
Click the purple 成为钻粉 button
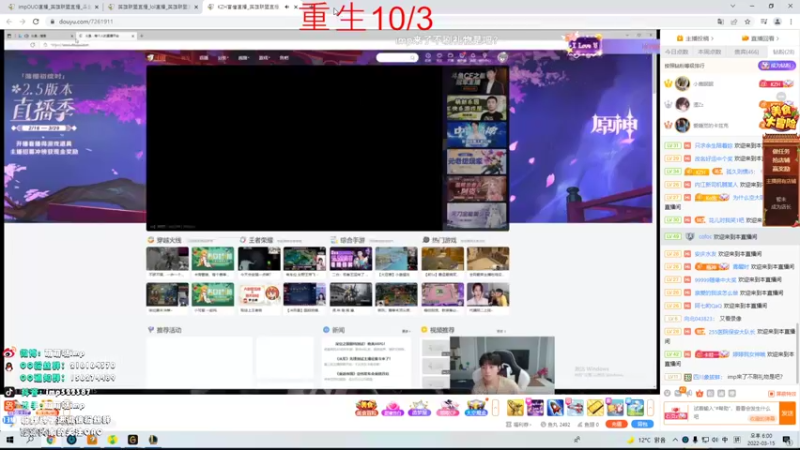[777, 65]
